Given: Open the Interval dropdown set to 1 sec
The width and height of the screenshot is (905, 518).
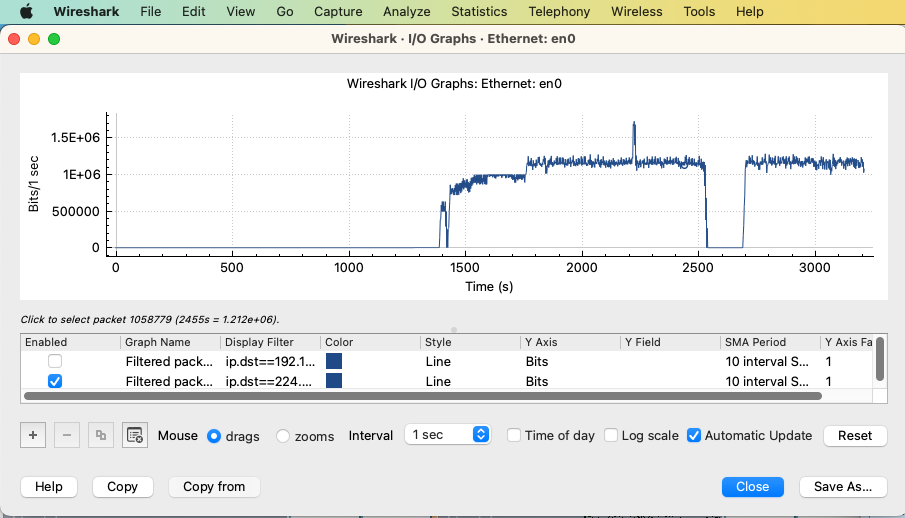Looking at the screenshot, I should click(x=447, y=435).
